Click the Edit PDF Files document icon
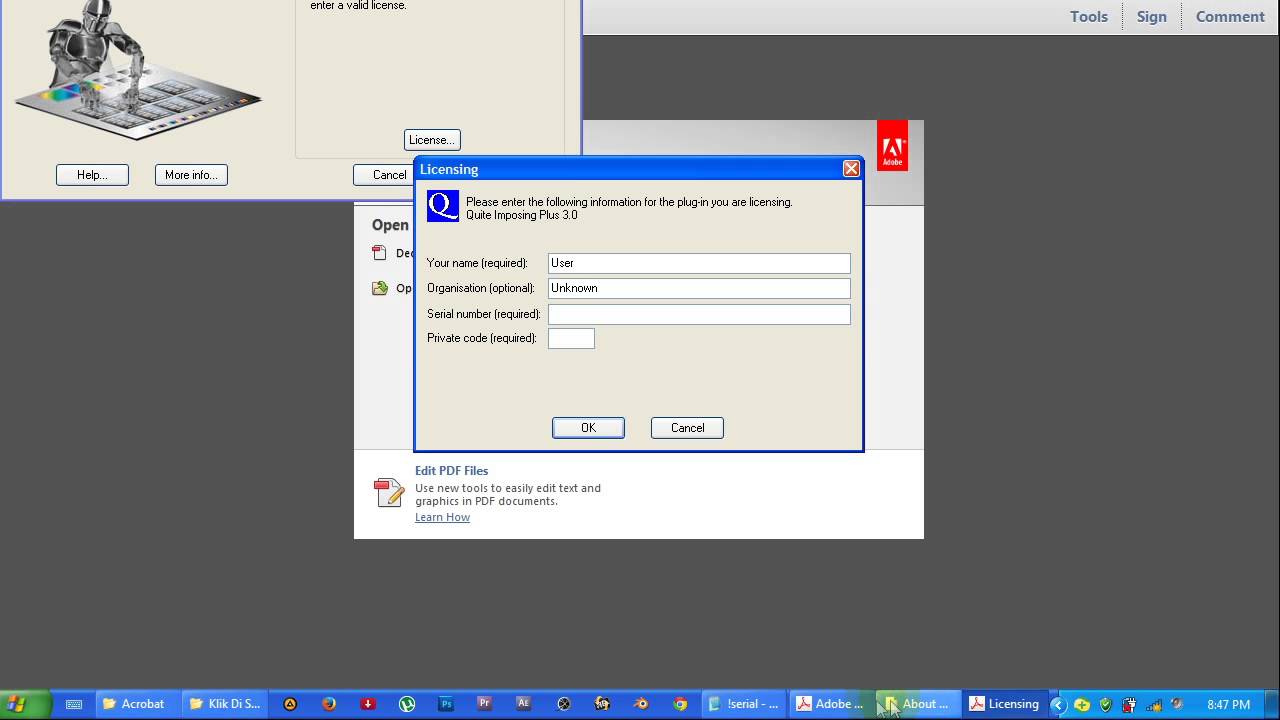 tap(388, 493)
